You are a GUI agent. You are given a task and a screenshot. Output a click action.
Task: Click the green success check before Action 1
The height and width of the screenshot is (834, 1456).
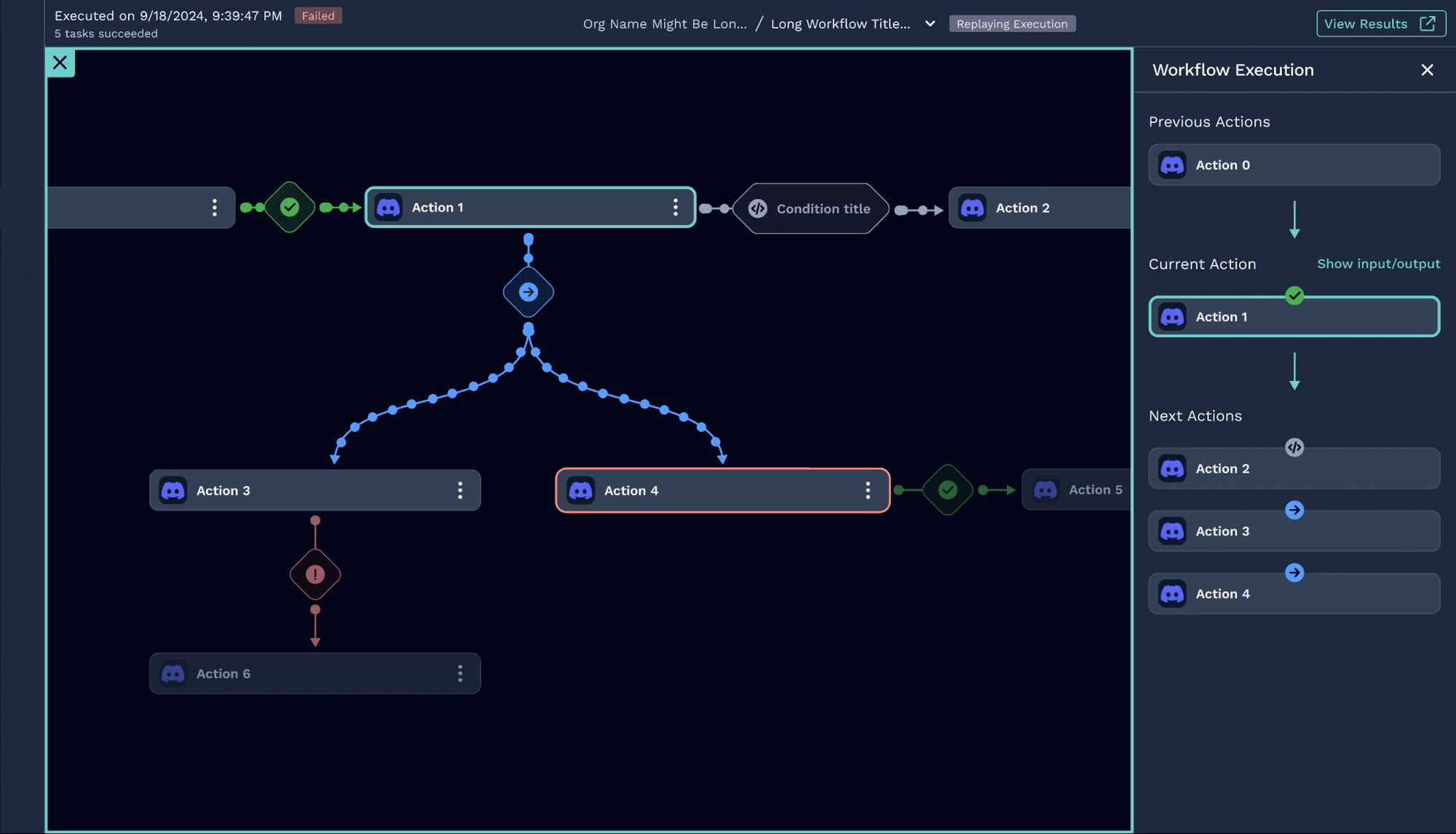(290, 207)
